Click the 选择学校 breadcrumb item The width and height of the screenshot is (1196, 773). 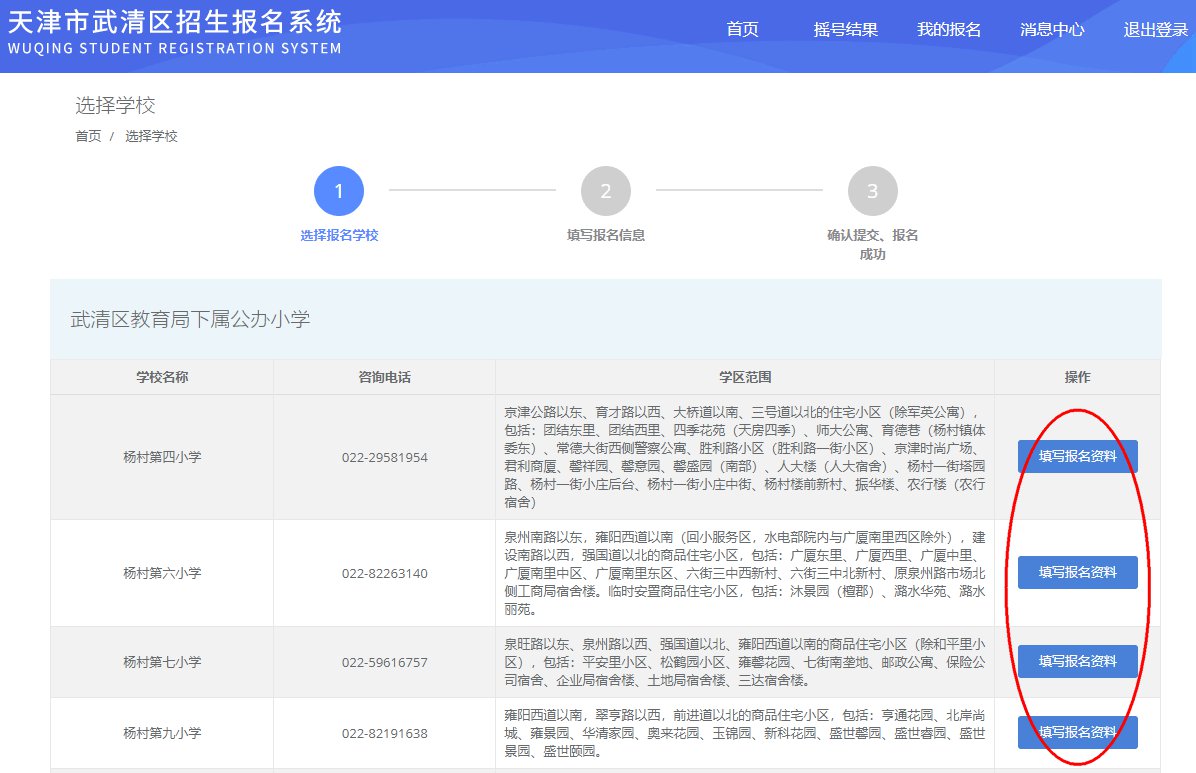[151, 136]
